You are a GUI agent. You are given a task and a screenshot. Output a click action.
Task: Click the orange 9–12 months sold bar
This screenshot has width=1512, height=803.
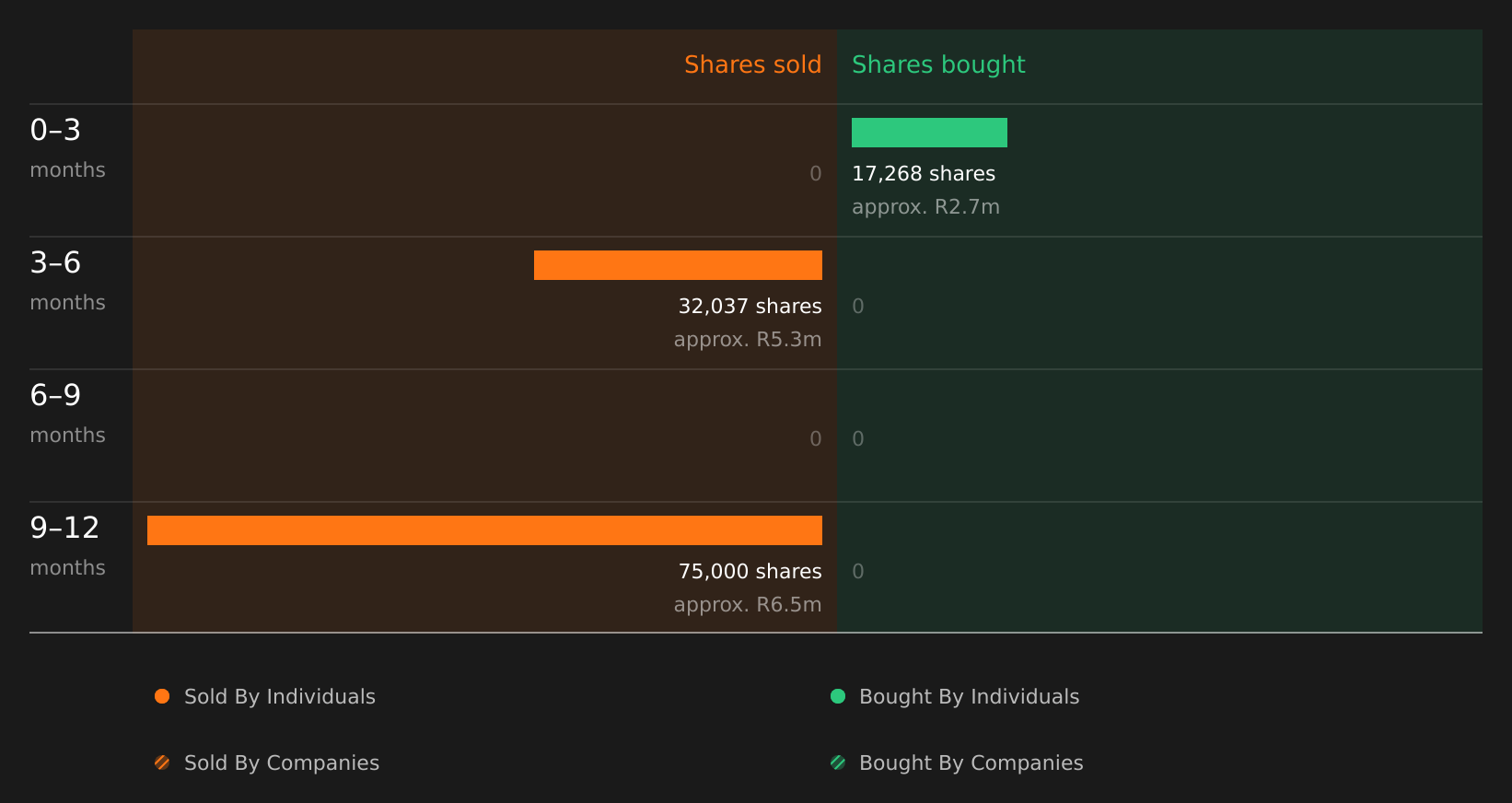[x=484, y=530]
